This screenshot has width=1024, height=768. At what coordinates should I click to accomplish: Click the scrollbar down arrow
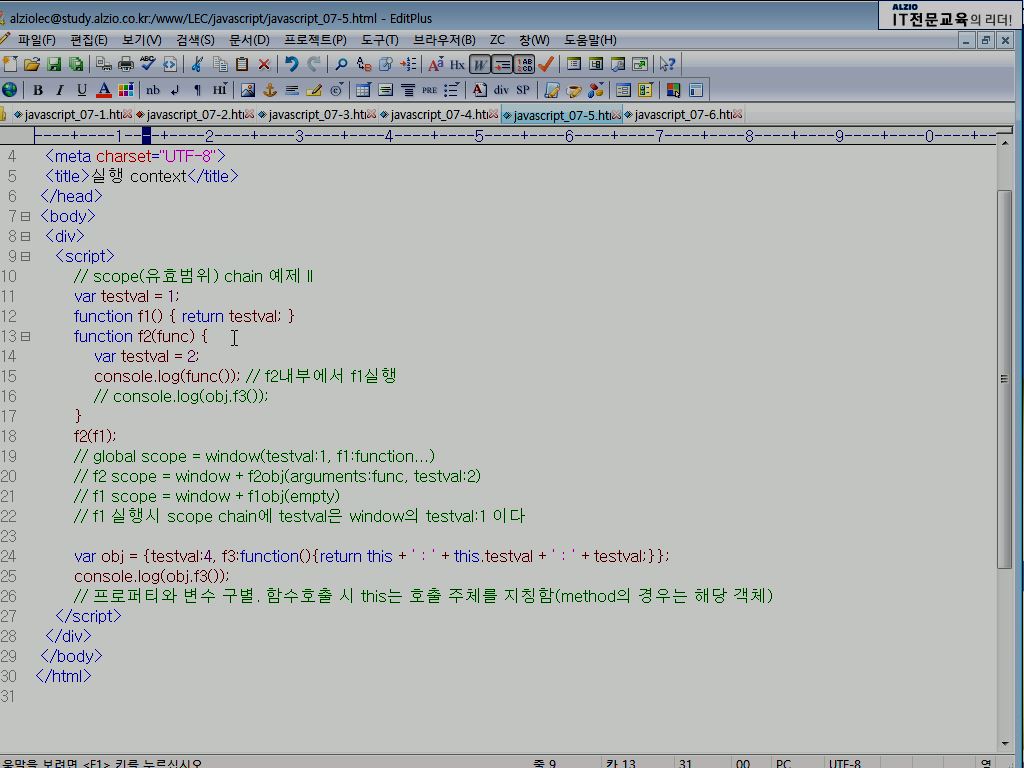(1004, 743)
